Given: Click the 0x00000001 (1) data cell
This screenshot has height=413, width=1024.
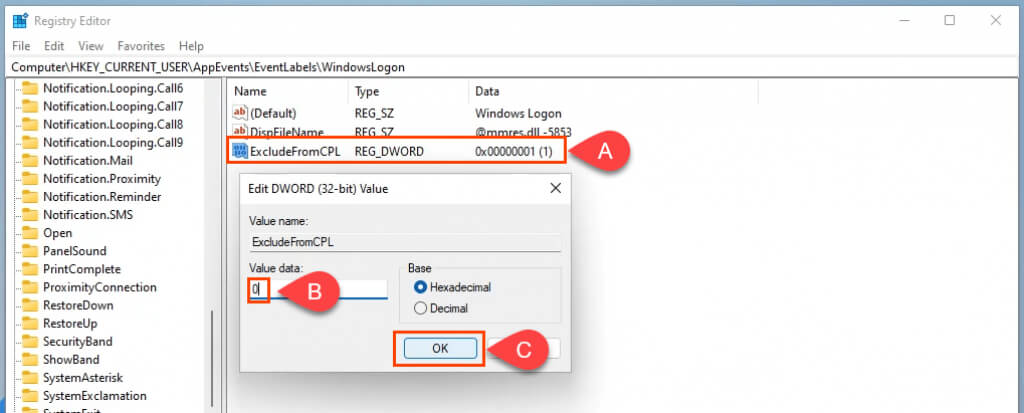Looking at the screenshot, I should coord(514,152).
